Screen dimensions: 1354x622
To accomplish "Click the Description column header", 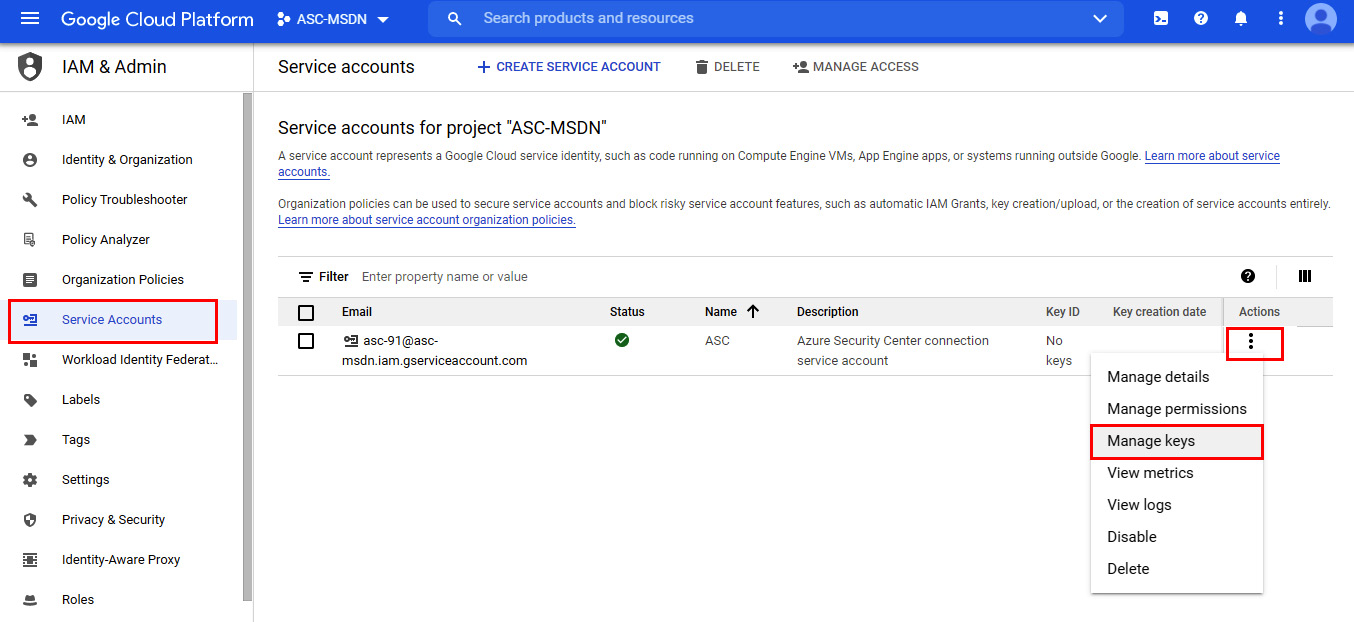I will (x=828, y=312).
